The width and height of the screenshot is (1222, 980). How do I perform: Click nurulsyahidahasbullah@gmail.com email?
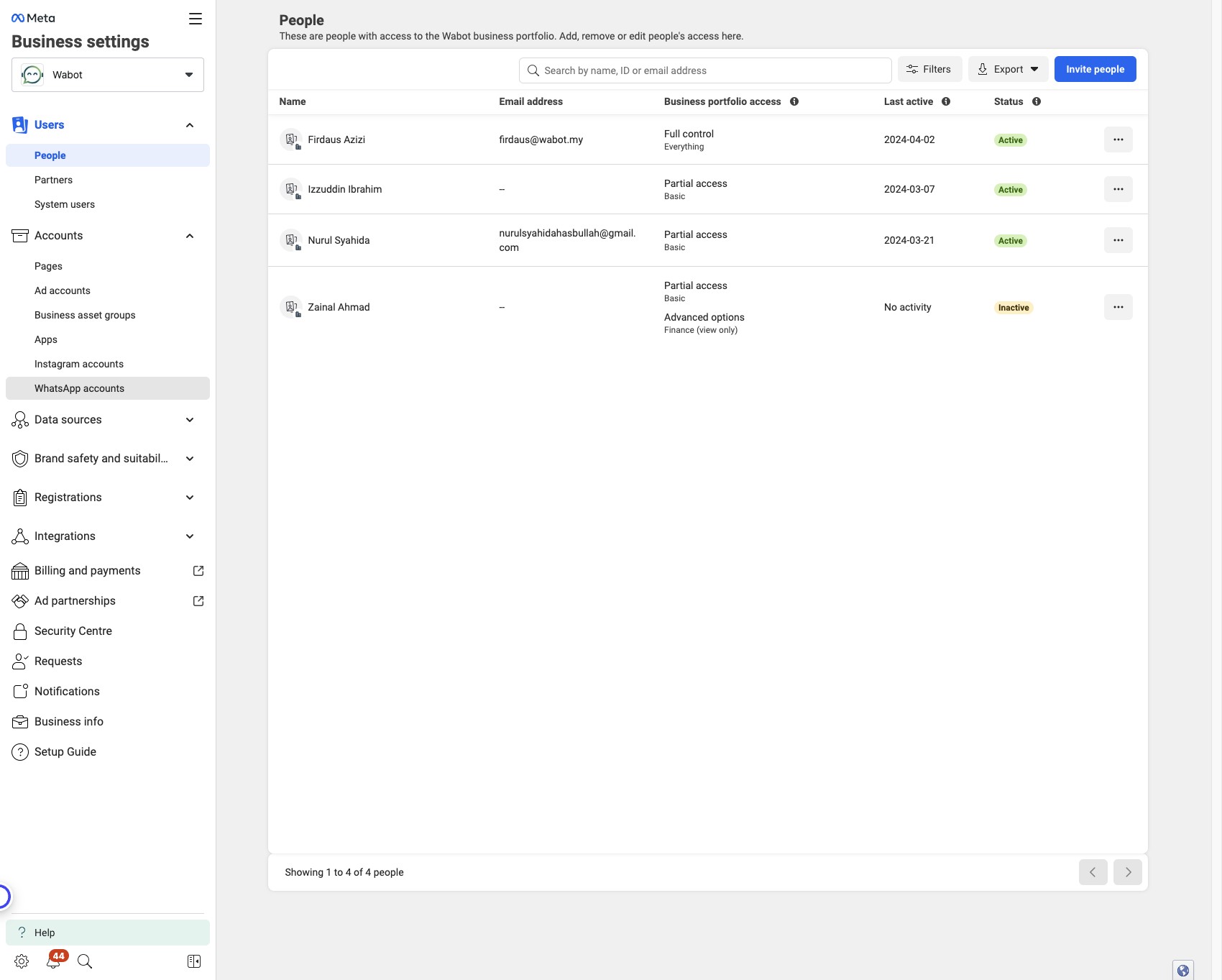(567, 240)
